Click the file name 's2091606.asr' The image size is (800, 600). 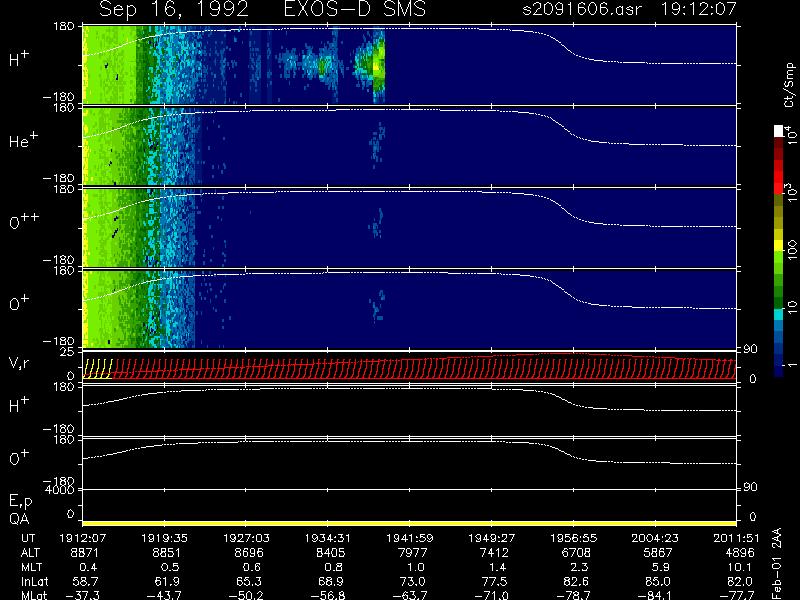(x=582, y=9)
